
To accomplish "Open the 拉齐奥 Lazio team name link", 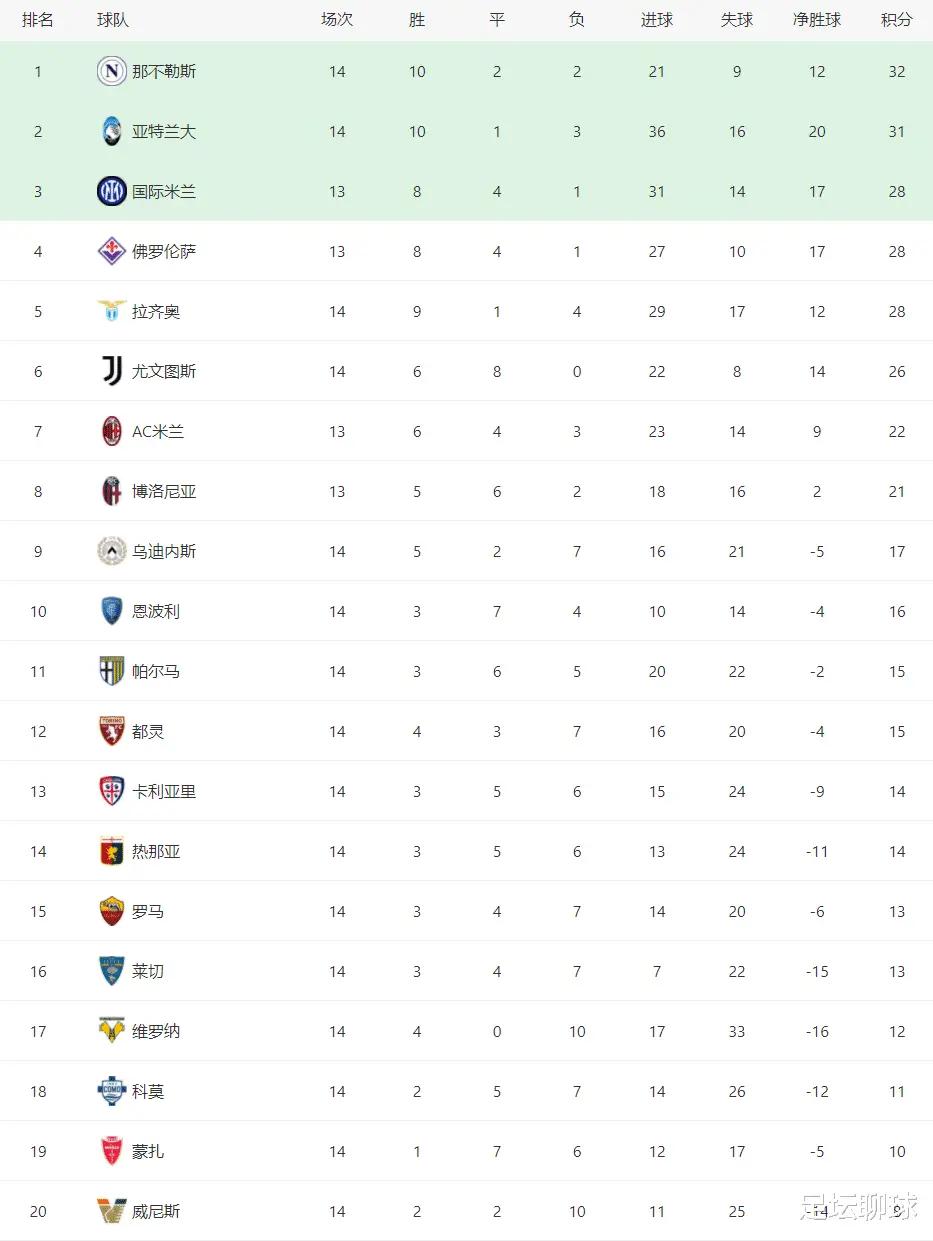I will [156, 311].
